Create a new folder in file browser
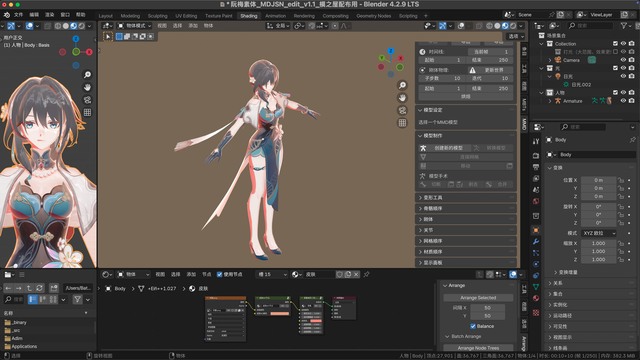Screen dimensions: 640x360 (54, 288)
